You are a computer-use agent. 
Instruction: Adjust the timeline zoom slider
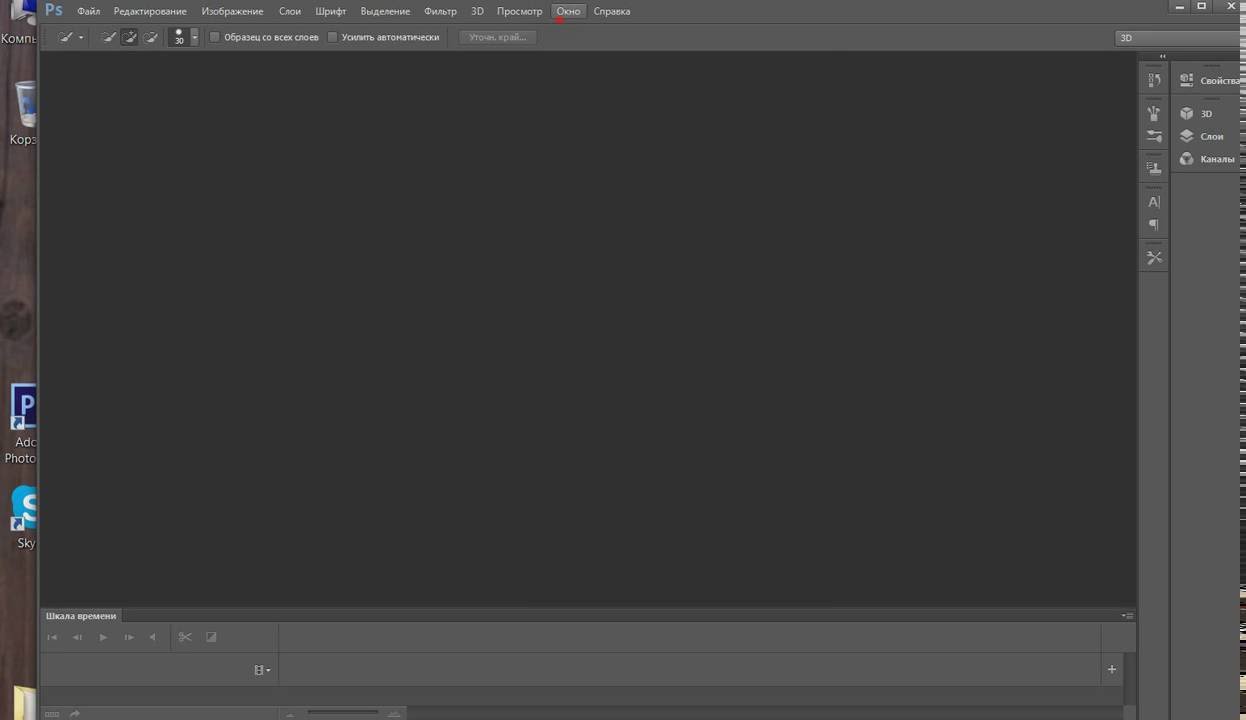[343, 713]
